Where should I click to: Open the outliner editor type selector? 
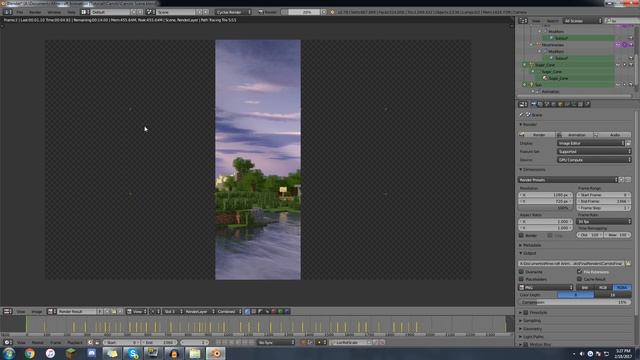pos(523,21)
